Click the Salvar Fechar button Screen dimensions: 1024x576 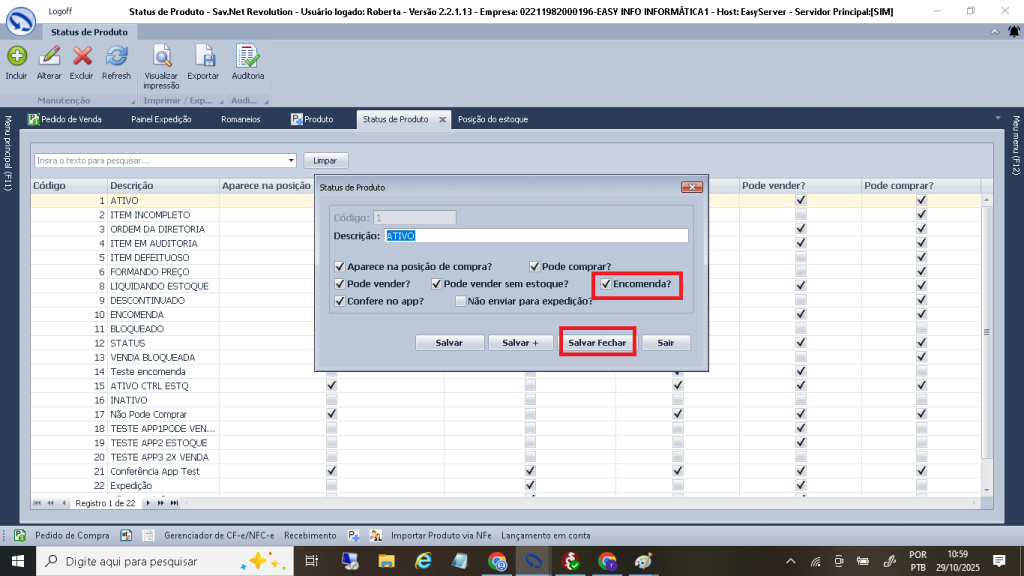pyautogui.click(x=597, y=343)
